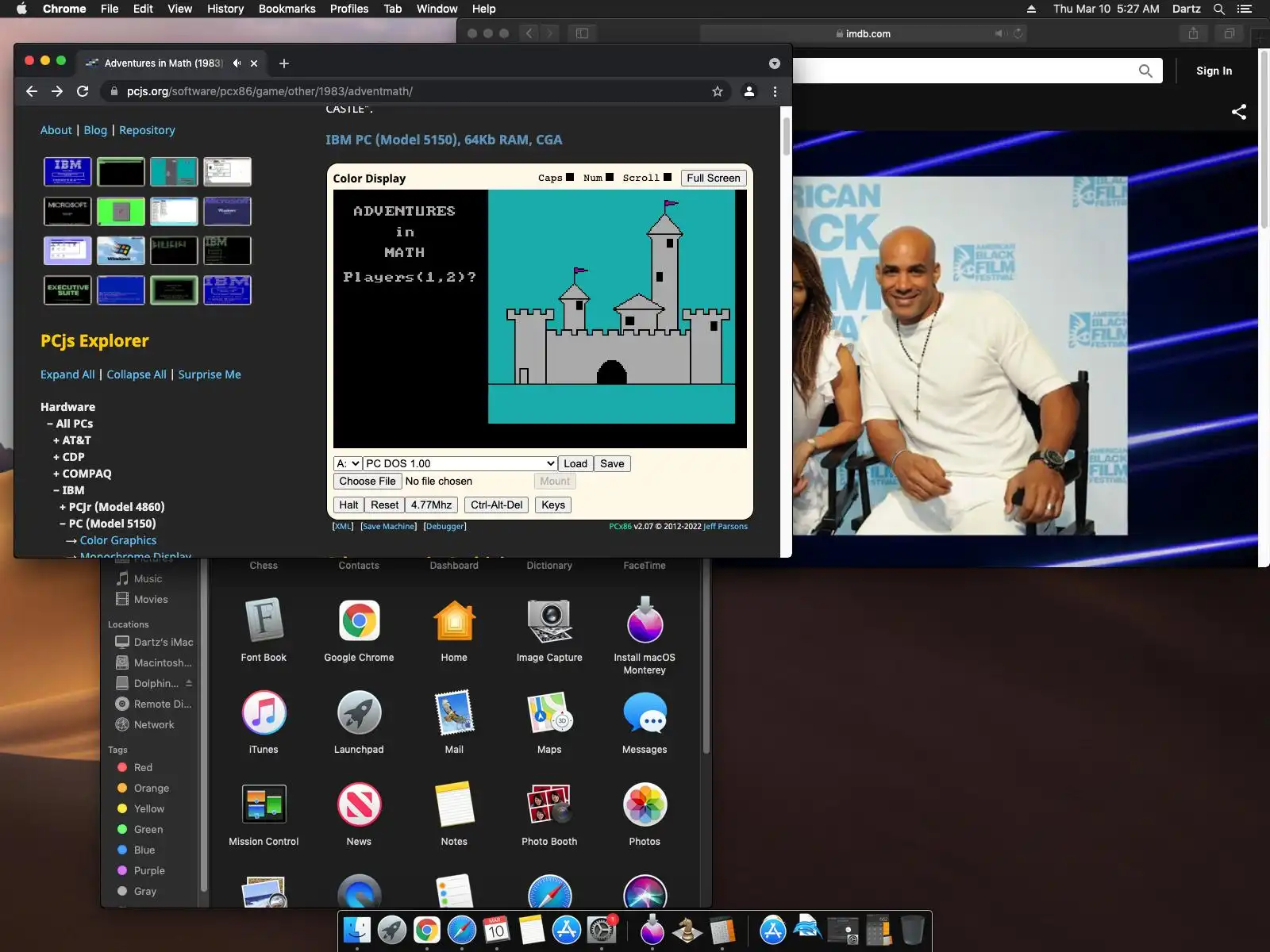Click the Halt button
Screen dimensions: 1270x952
click(x=348, y=505)
